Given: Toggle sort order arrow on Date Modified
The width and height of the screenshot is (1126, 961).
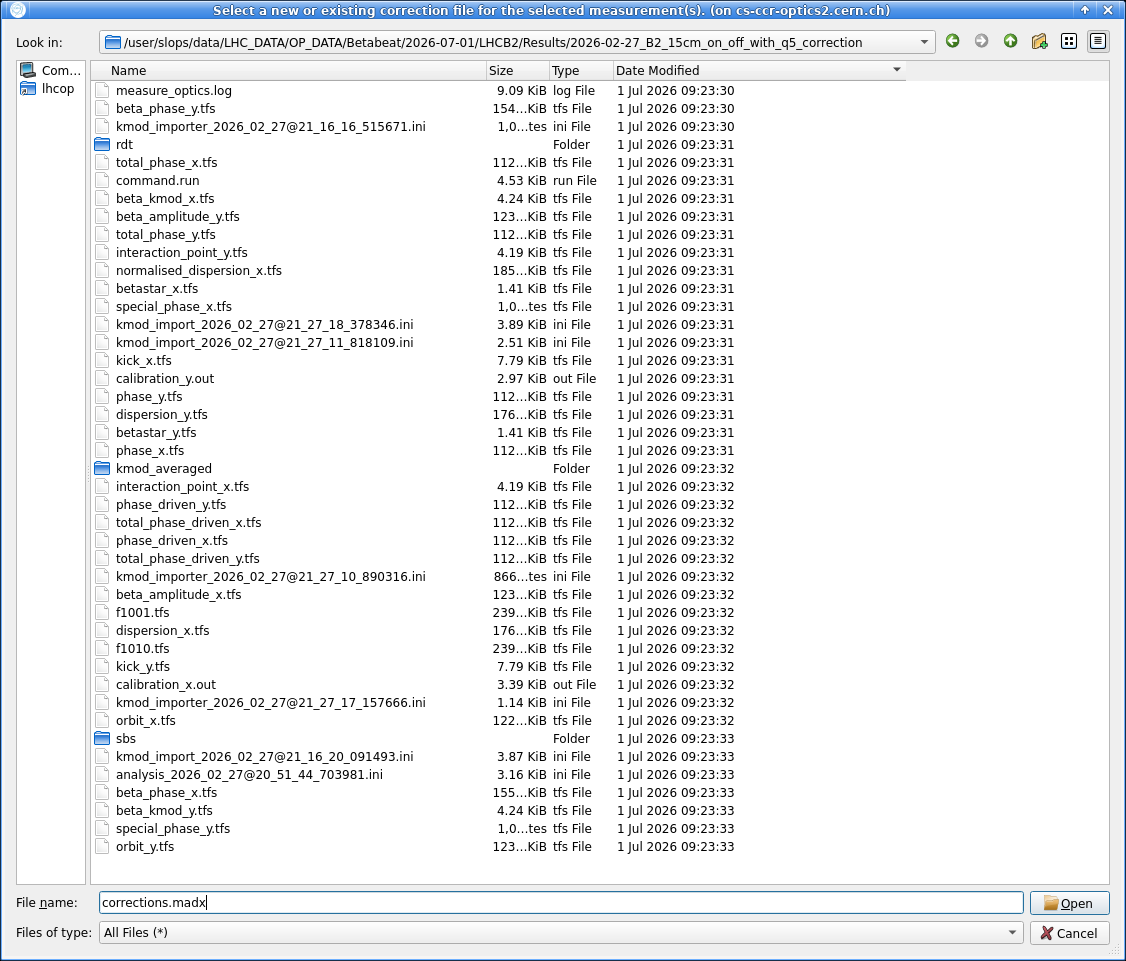Looking at the screenshot, I should (x=896, y=70).
